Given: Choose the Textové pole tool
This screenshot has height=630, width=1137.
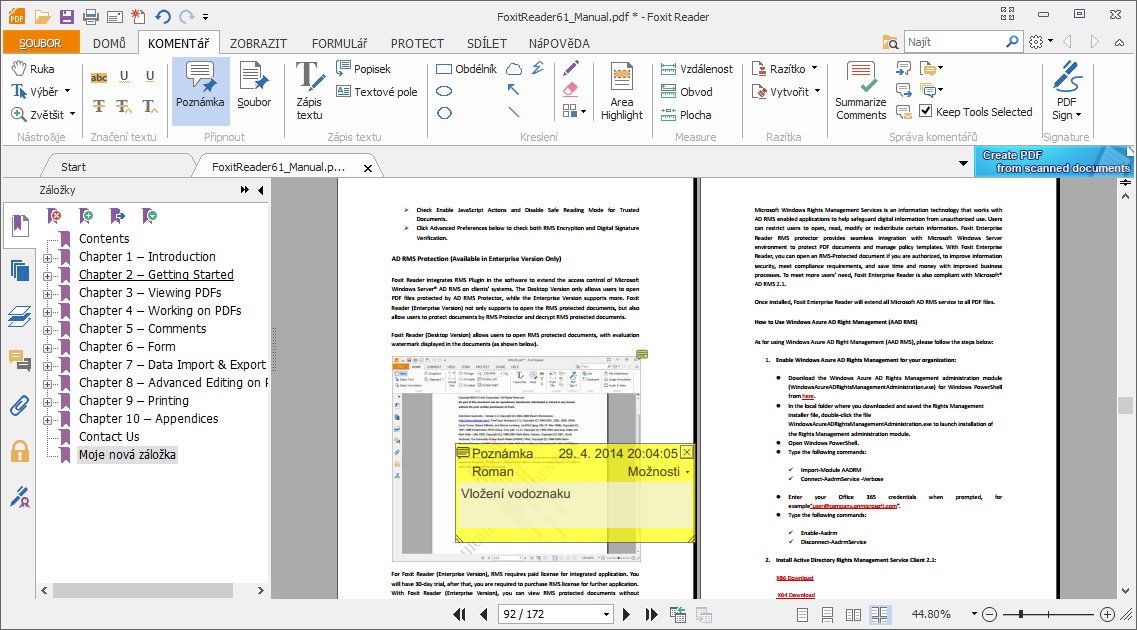Looking at the screenshot, I should pyautogui.click(x=376, y=92).
